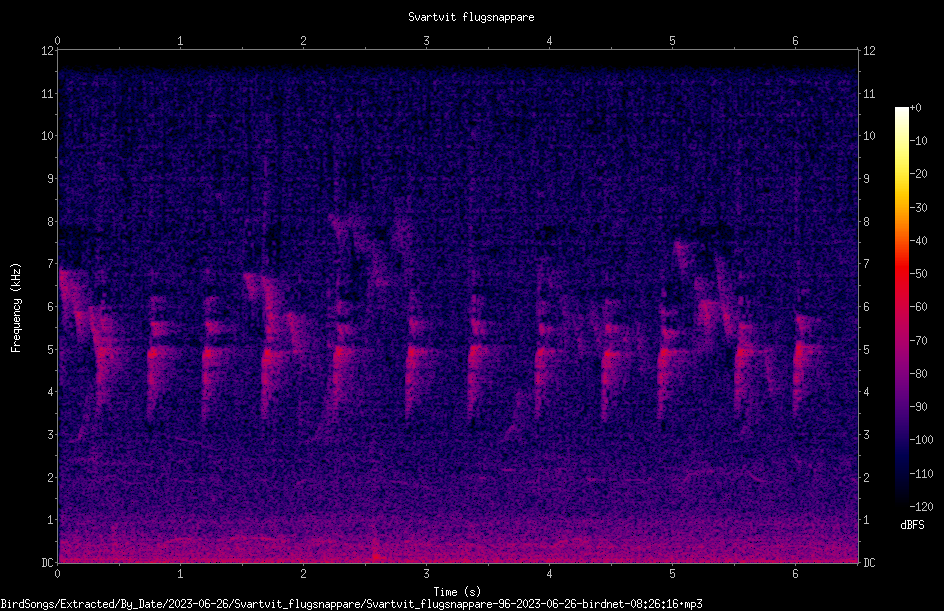
Task: Click the '5' label on the left frequency axis
Action: [51, 350]
